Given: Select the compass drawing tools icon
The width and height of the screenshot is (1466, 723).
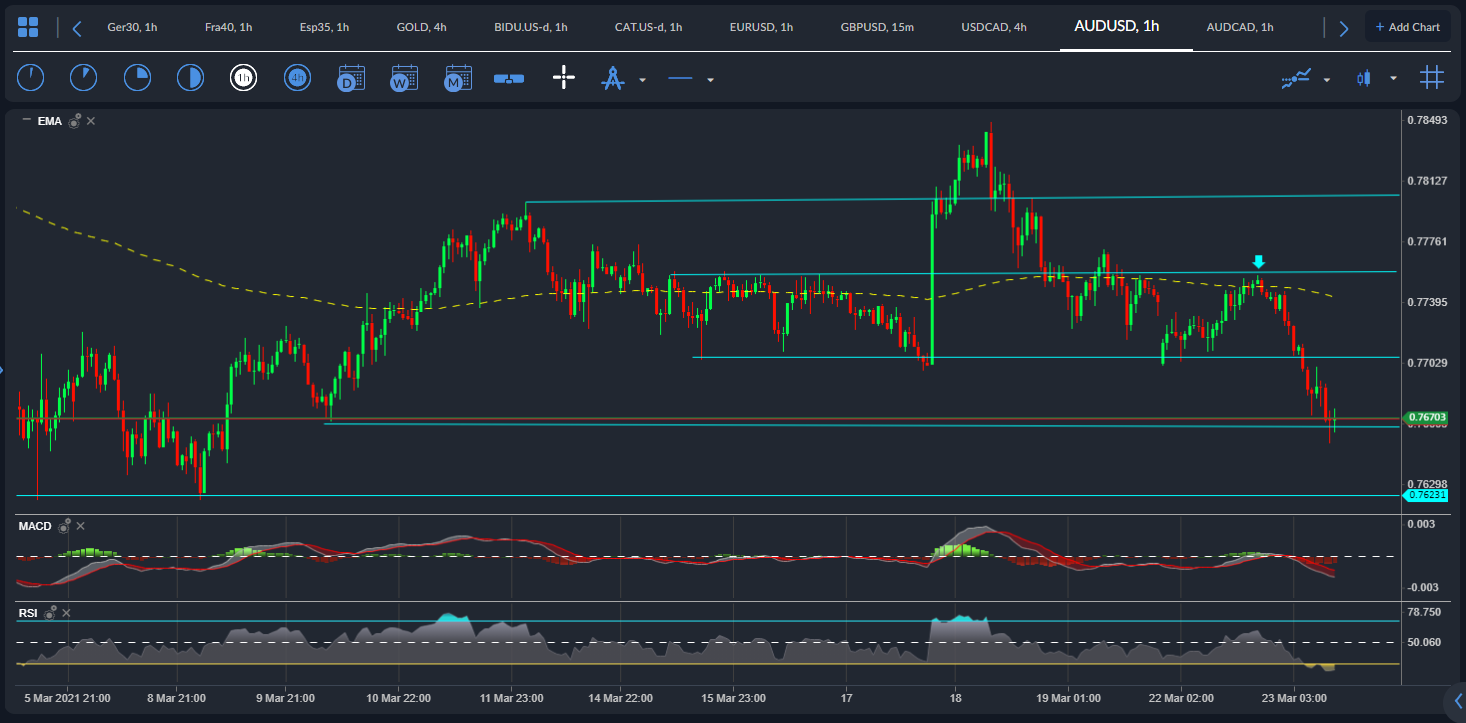Looking at the screenshot, I should pyautogui.click(x=612, y=78).
